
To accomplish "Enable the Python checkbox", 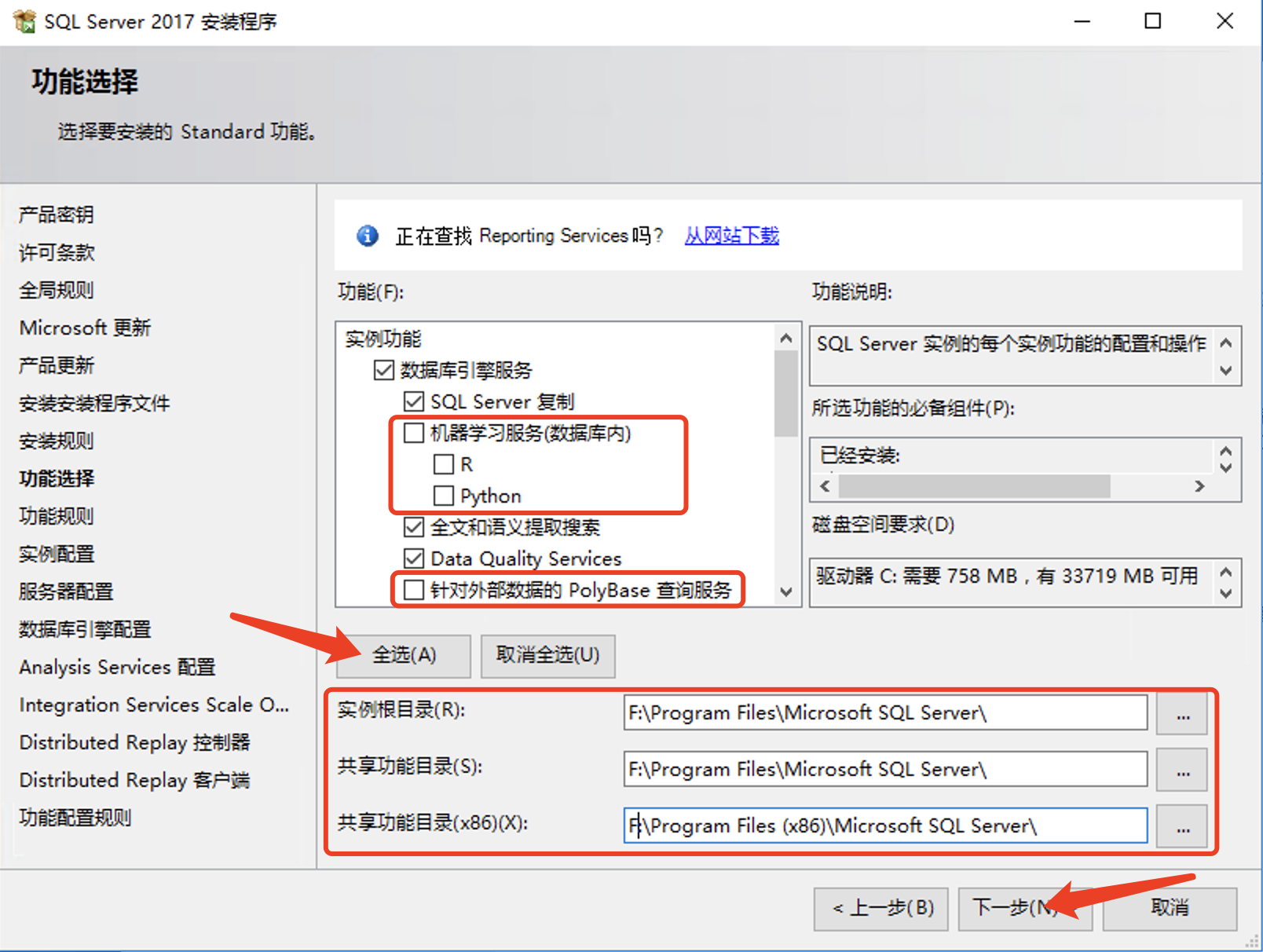I will [444, 496].
